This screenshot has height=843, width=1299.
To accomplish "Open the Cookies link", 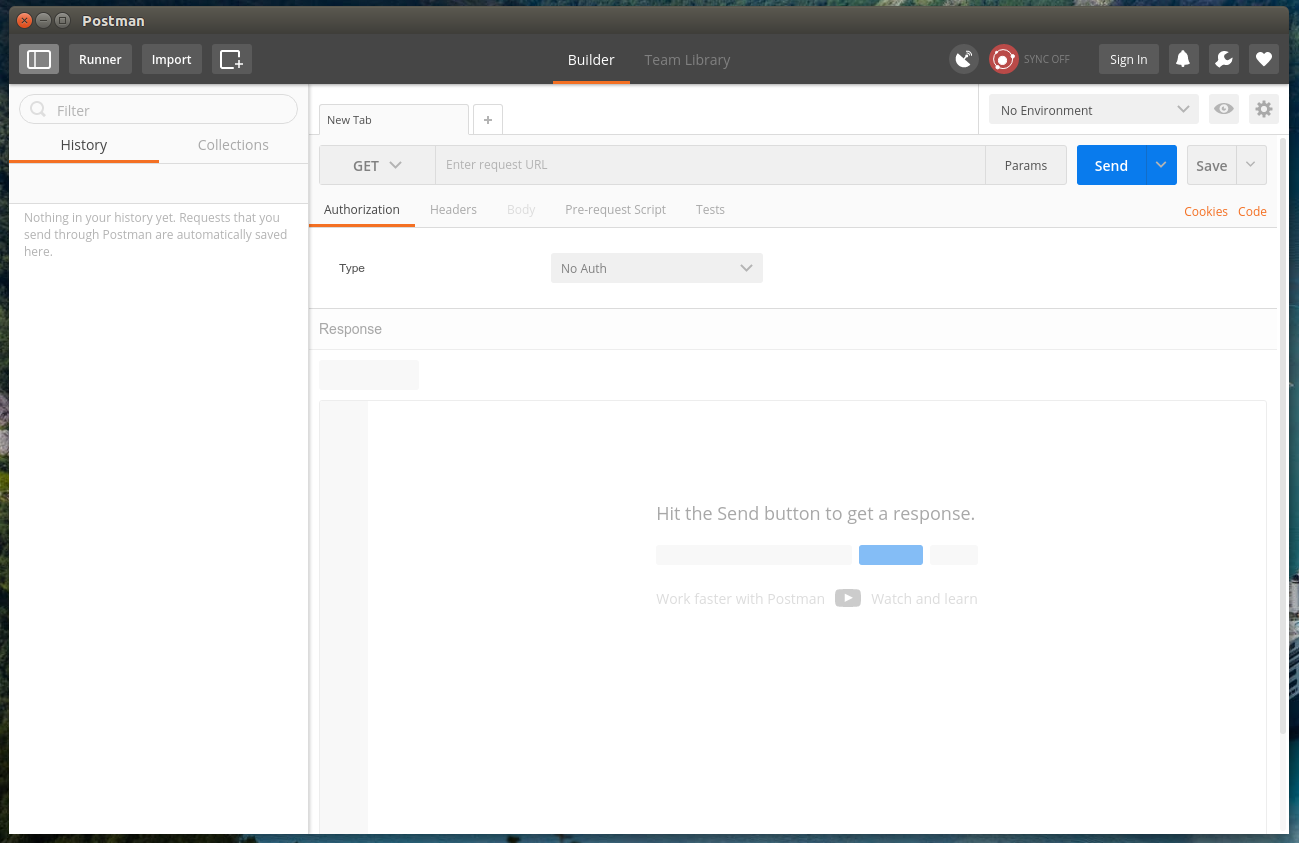I will coord(1206,211).
